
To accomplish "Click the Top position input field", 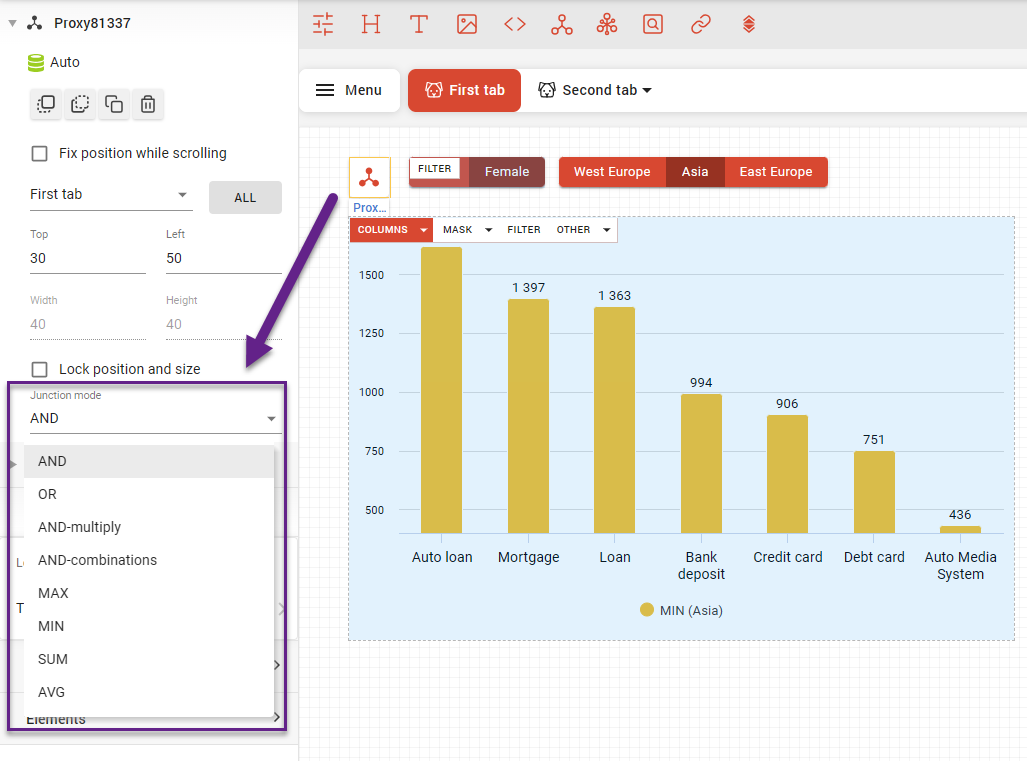I will 87,258.
